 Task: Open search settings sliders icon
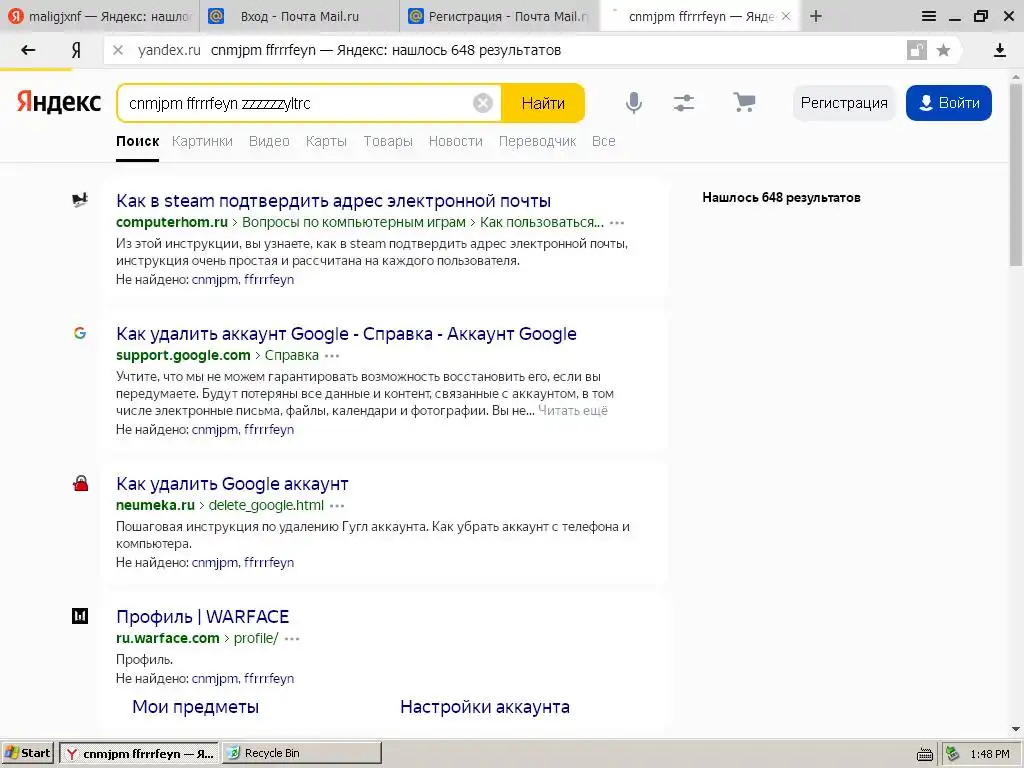click(684, 103)
